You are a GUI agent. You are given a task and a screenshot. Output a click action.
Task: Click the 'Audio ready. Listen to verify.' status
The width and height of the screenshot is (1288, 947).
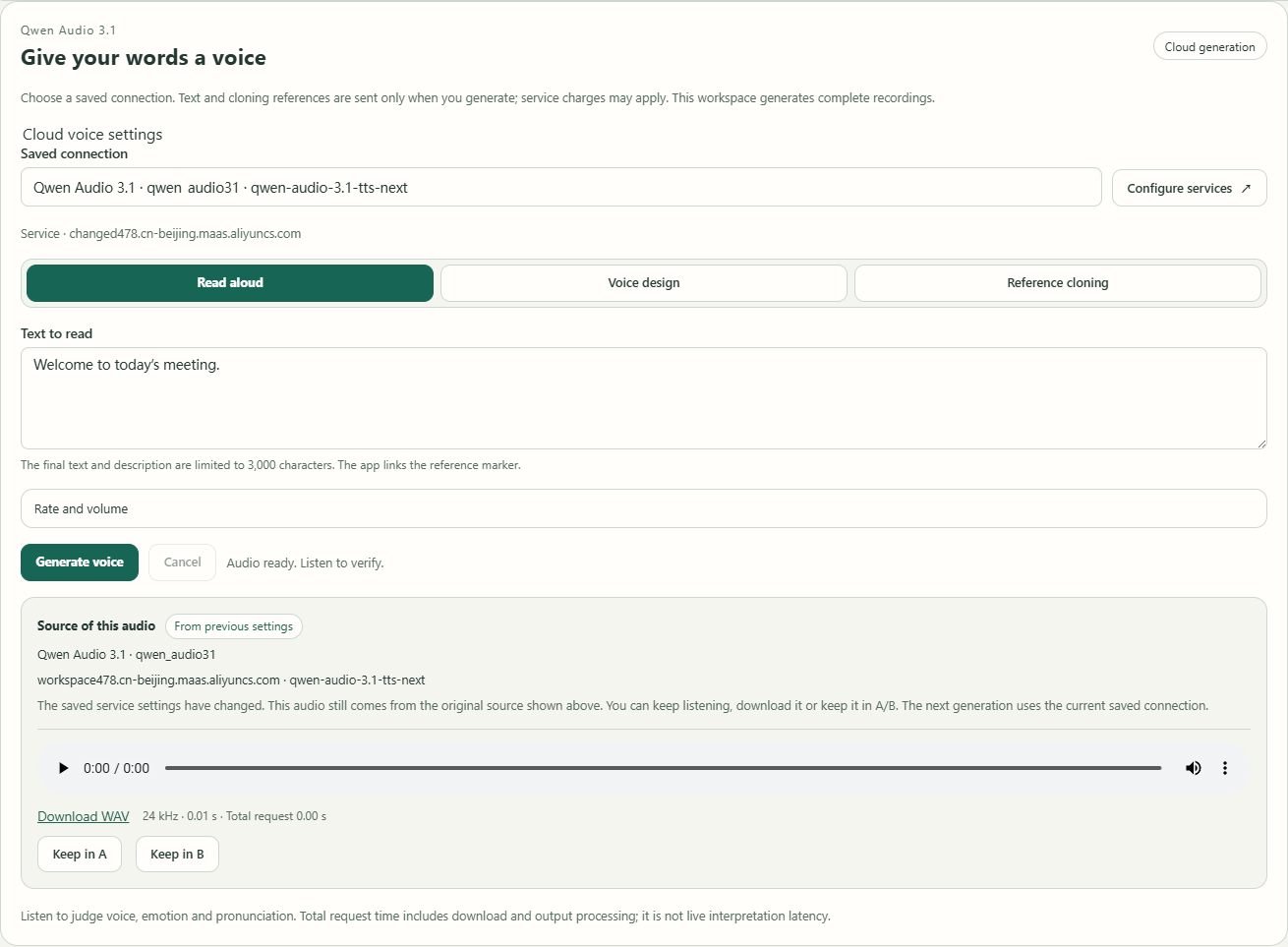tap(305, 563)
